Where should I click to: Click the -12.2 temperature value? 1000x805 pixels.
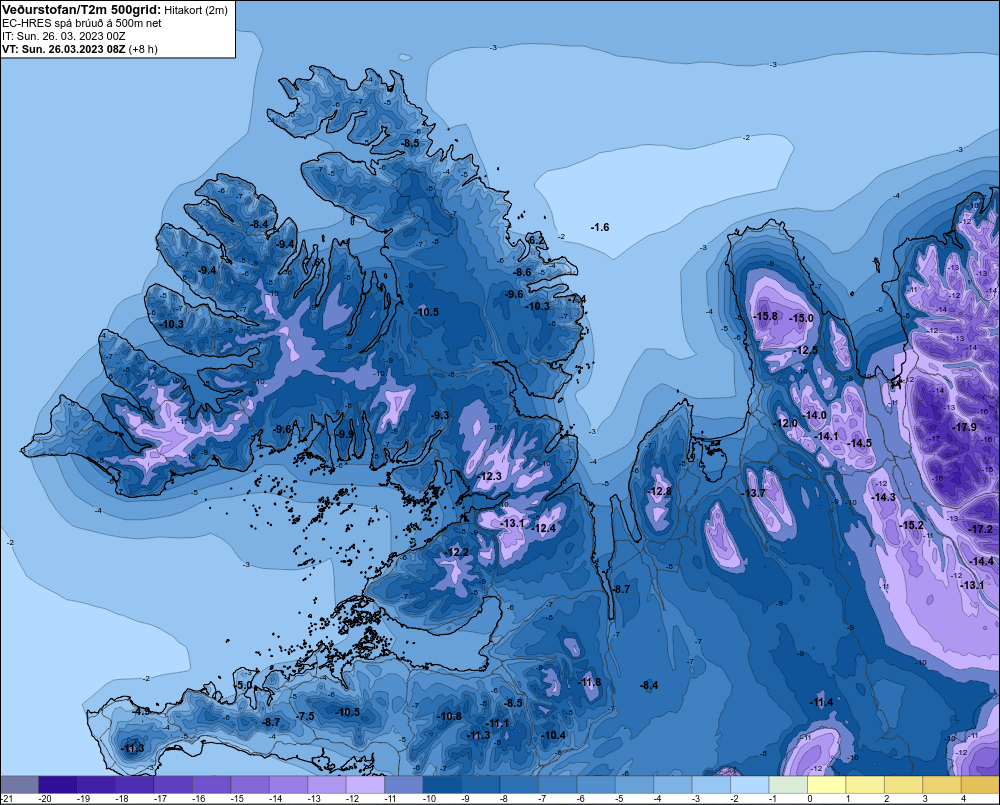(x=457, y=552)
